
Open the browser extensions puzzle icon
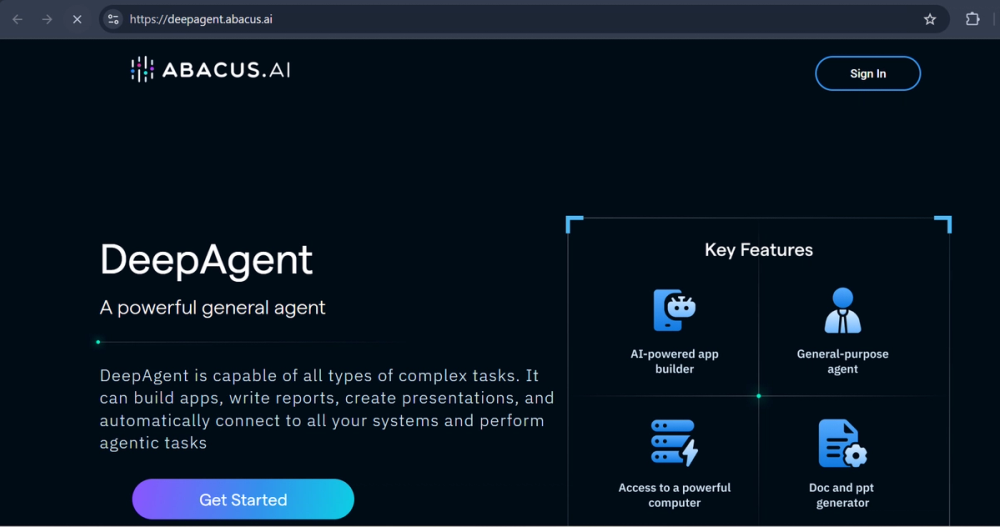pos(972,19)
